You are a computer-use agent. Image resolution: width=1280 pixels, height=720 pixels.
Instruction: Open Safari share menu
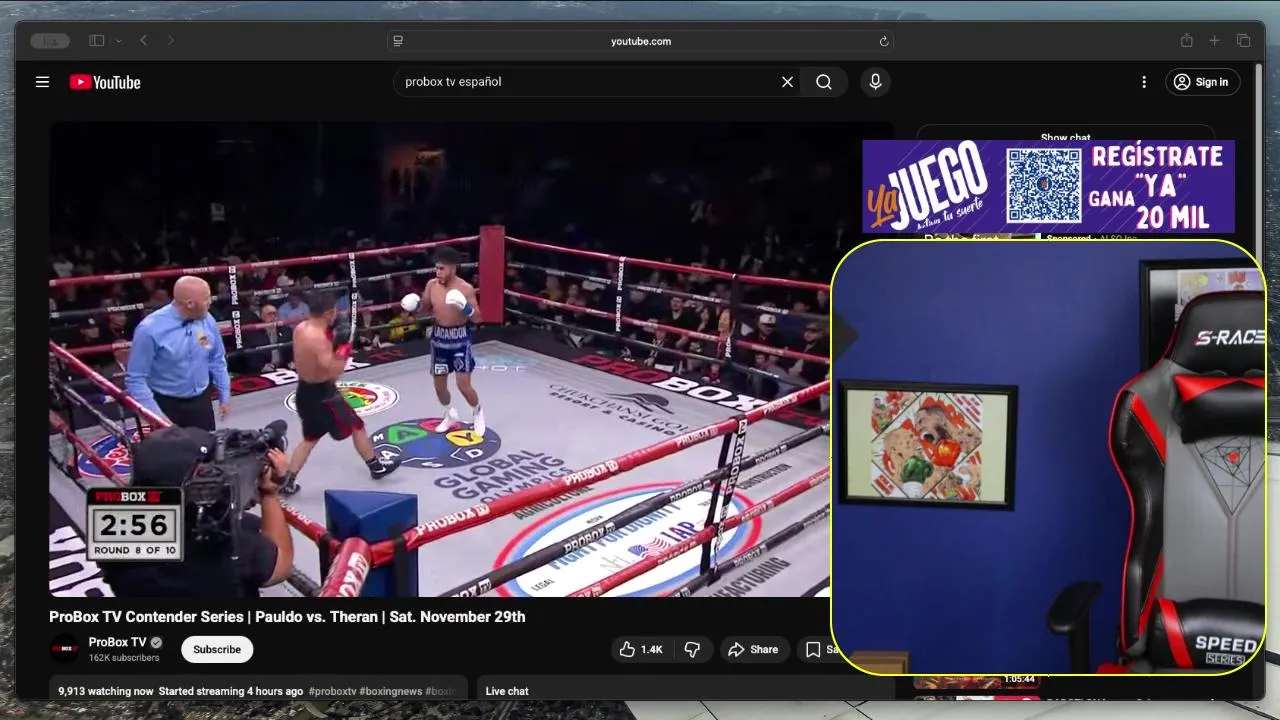pos(1186,41)
